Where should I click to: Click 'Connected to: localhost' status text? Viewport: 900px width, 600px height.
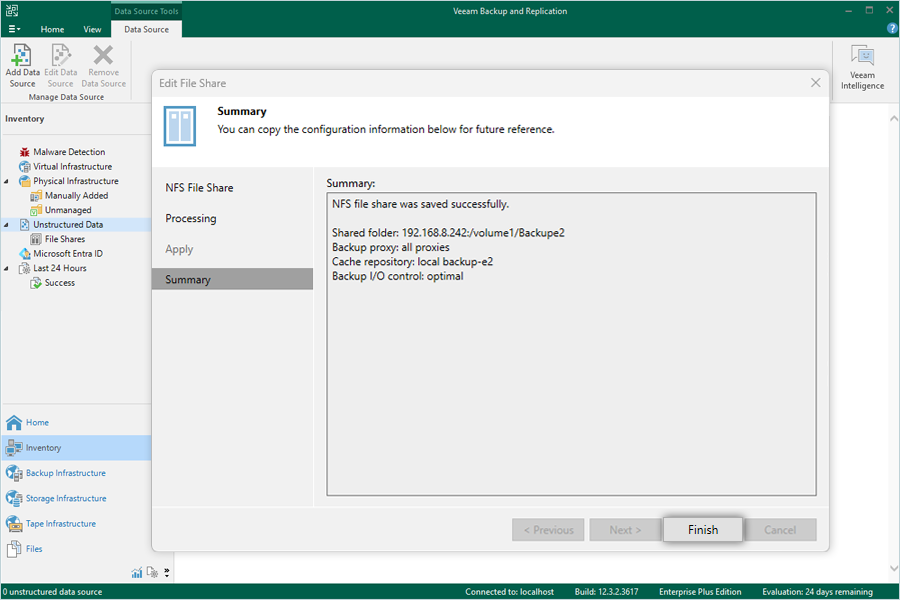point(509,592)
